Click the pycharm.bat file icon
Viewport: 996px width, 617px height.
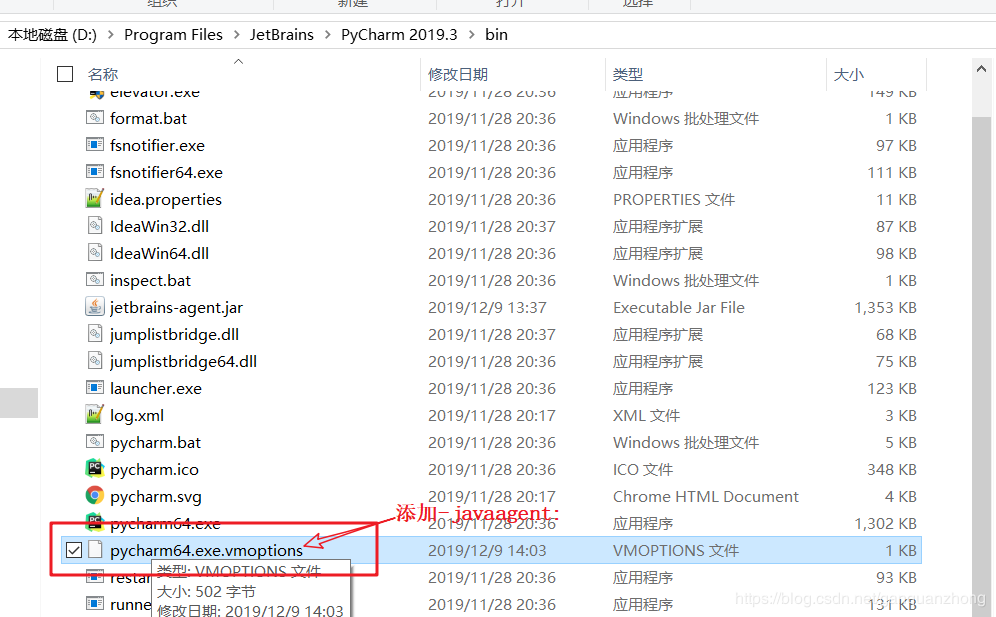click(x=95, y=442)
